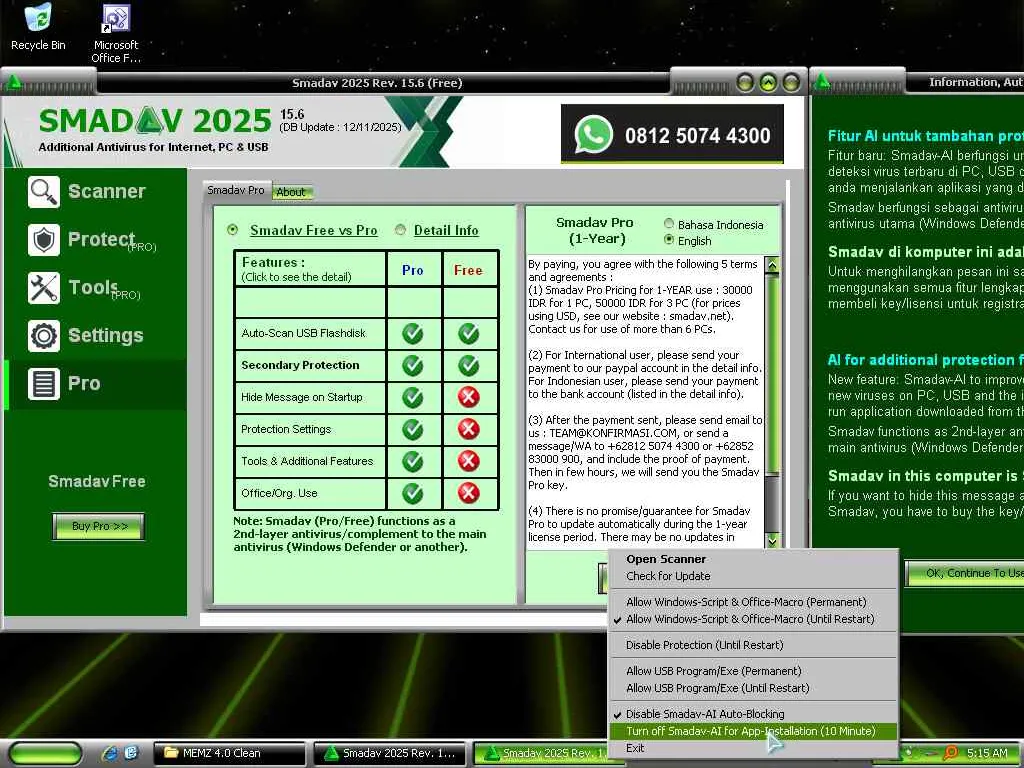Select Disable Protection (Until Restart)
Viewport: 1024px width, 768px height.
tap(752, 645)
